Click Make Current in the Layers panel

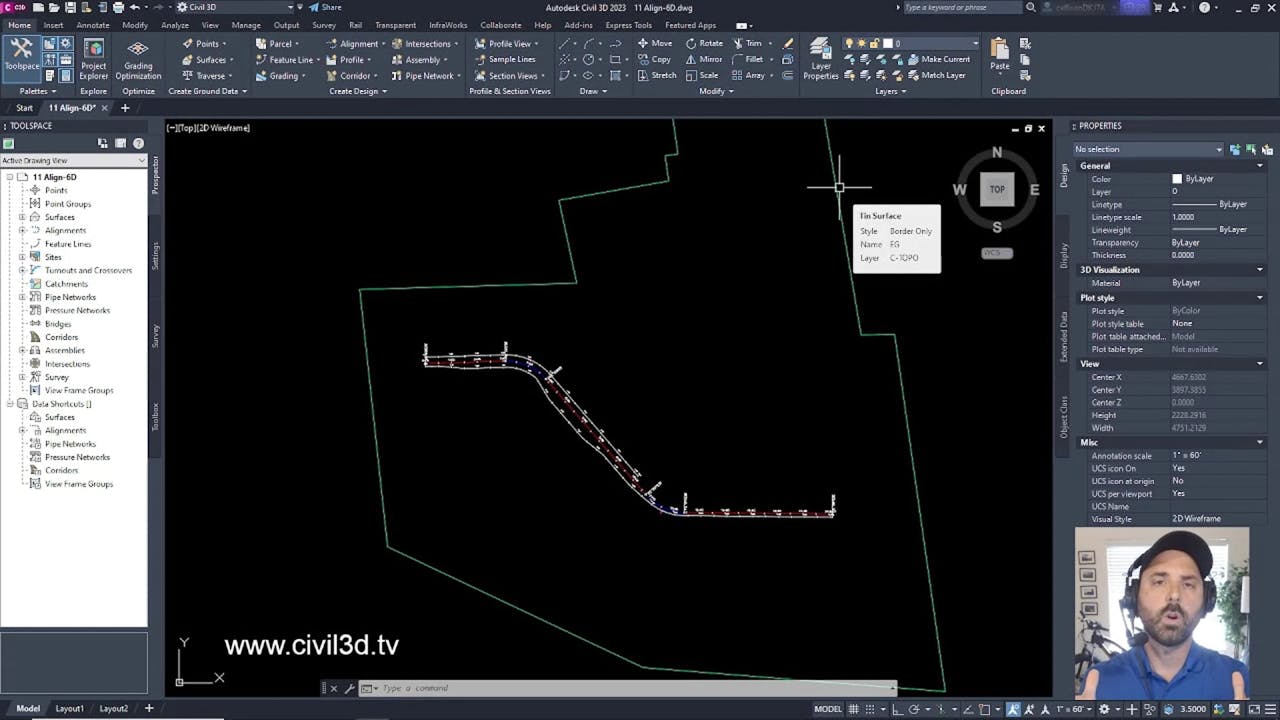(941, 59)
